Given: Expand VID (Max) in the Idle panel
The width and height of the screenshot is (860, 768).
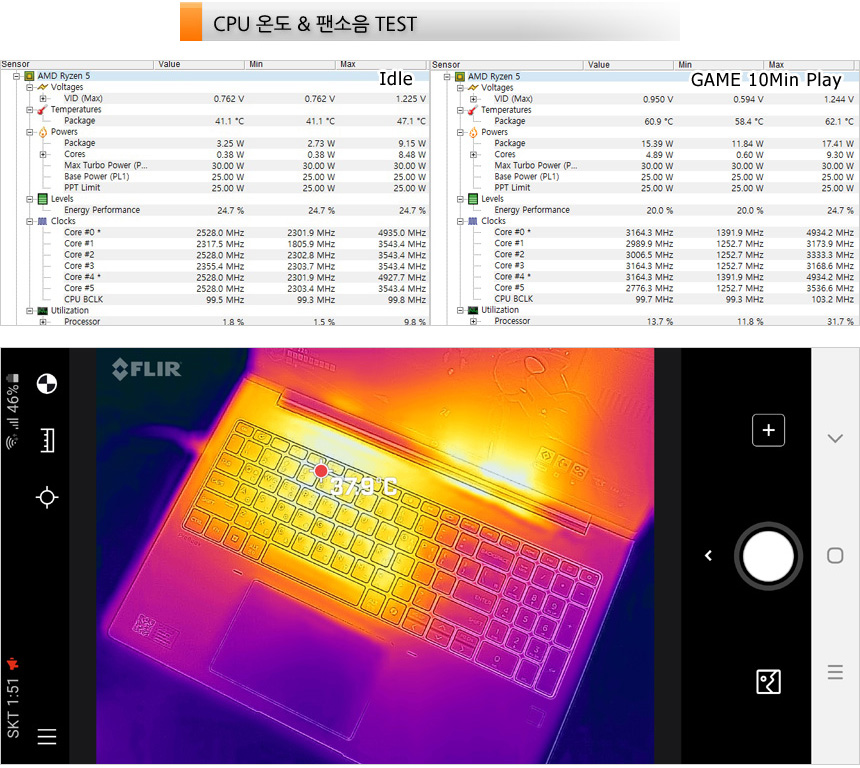Looking at the screenshot, I should tap(43, 99).
